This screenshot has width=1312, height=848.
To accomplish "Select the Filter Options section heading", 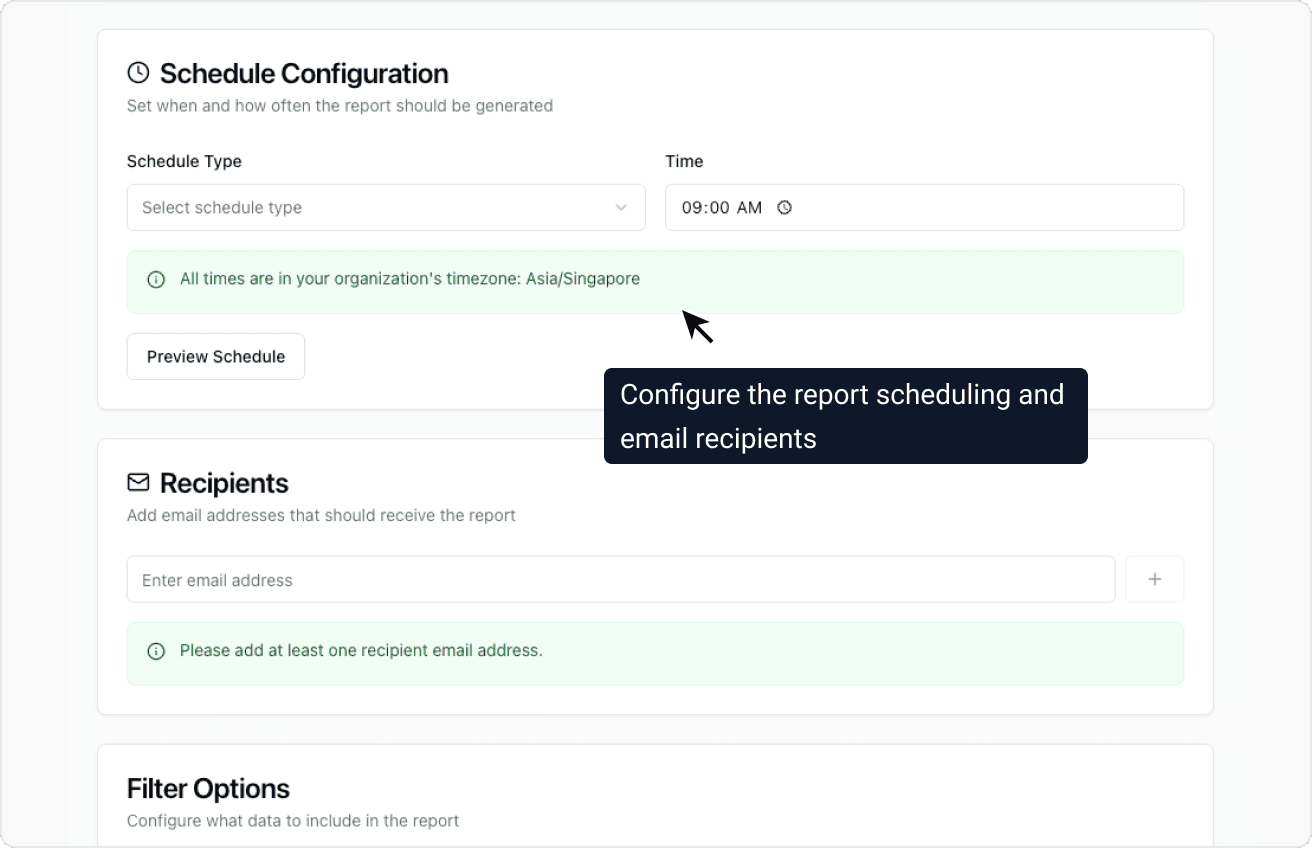I will pyautogui.click(x=207, y=788).
